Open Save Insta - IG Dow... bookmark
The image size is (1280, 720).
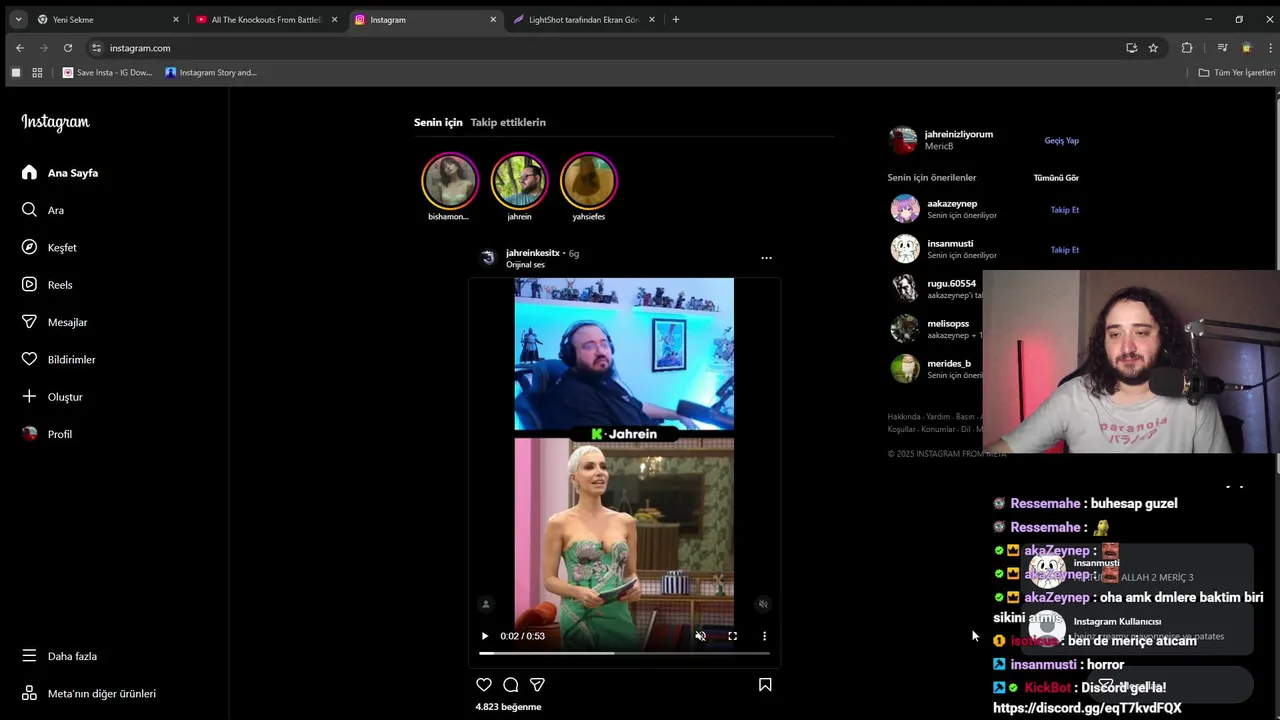108,72
